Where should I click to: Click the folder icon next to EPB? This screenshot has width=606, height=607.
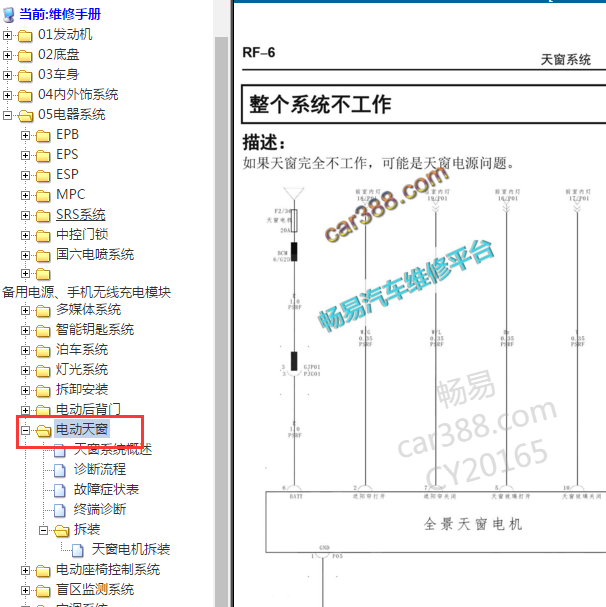point(43,135)
